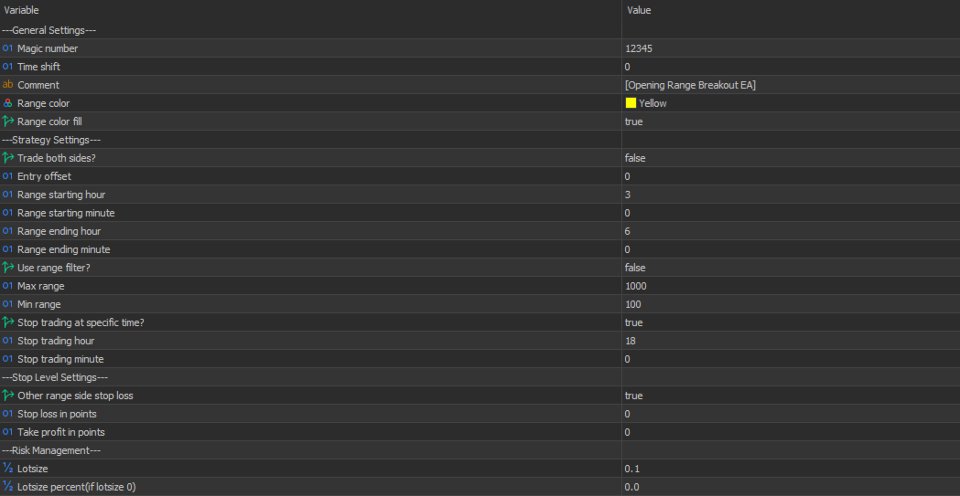The height and width of the screenshot is (496, 960).
Task: Click the fraction icon beside Lotsize
Action: 7,468
